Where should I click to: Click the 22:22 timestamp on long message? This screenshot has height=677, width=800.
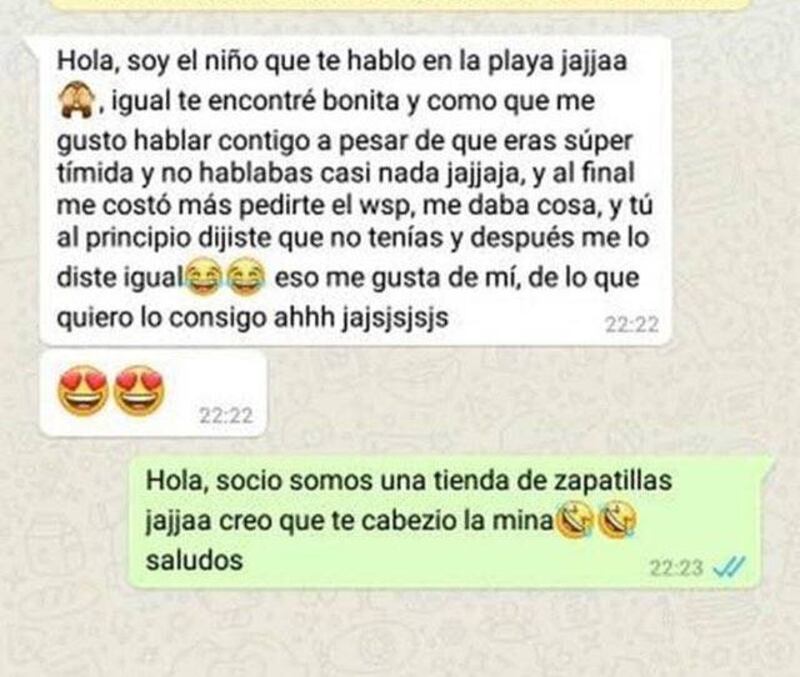click(632, 324)
